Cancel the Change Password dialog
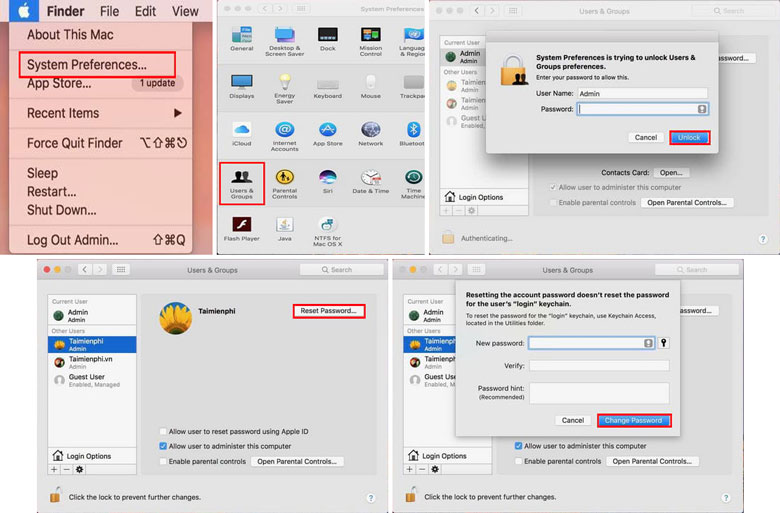This screenshot has width=780, height=513. tap(573, 420)
